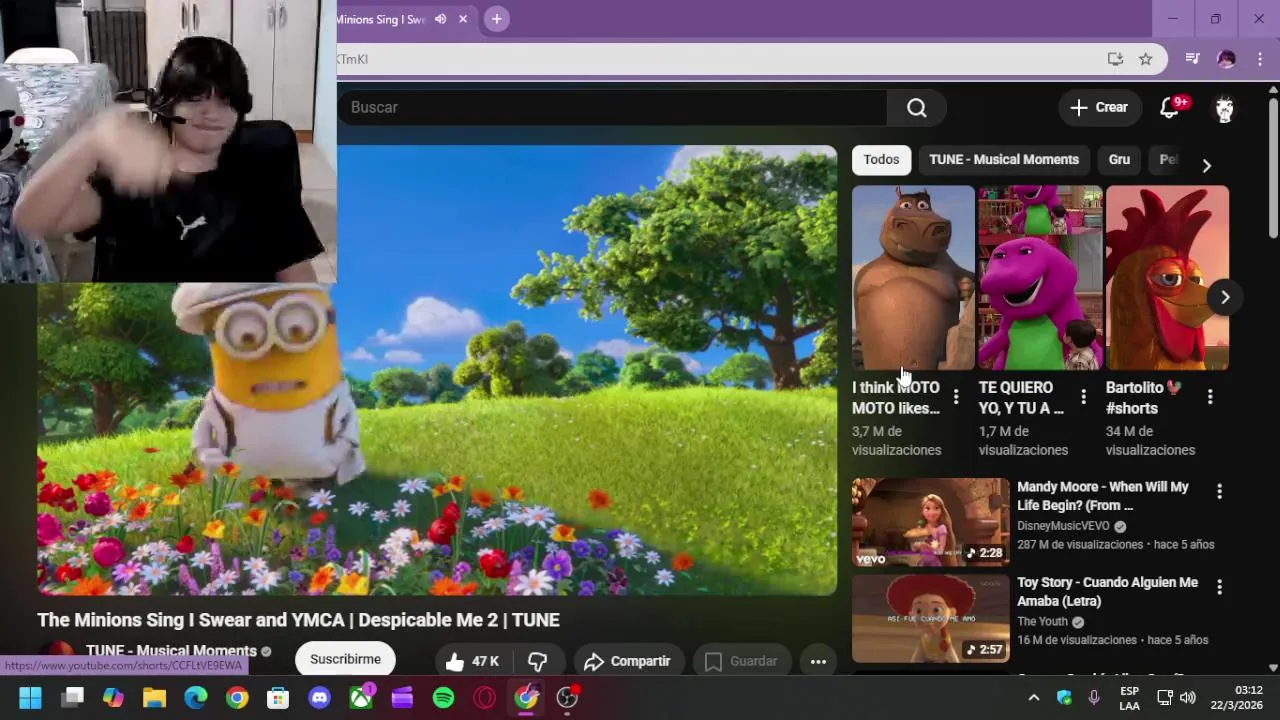Show next Shorts with the arrow
Image resolution: width=1280 pixels, height=720 pixels.
(x=1225, y=297)
